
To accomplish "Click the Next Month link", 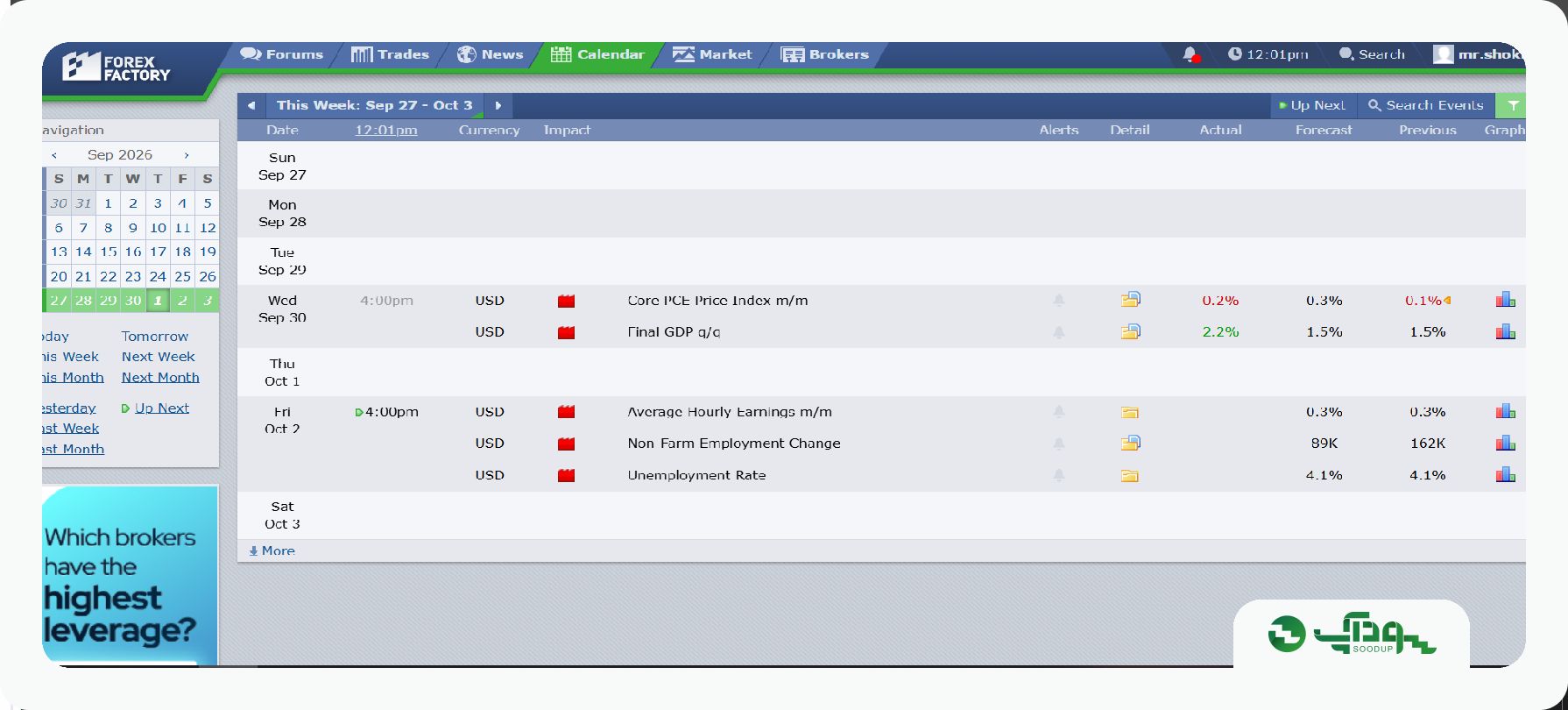I will (x=160, y=377).
